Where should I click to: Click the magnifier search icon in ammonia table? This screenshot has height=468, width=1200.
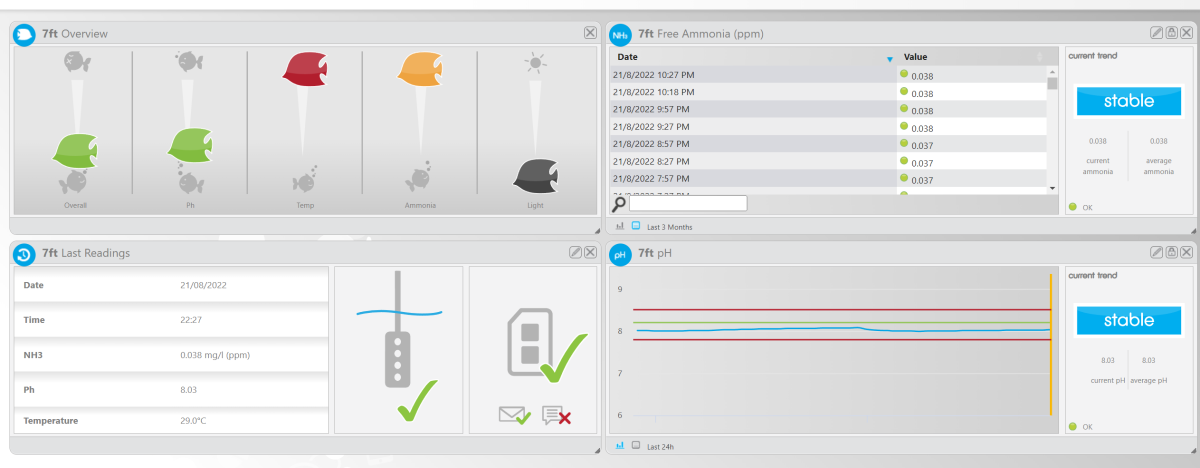[x=619, y=204]
